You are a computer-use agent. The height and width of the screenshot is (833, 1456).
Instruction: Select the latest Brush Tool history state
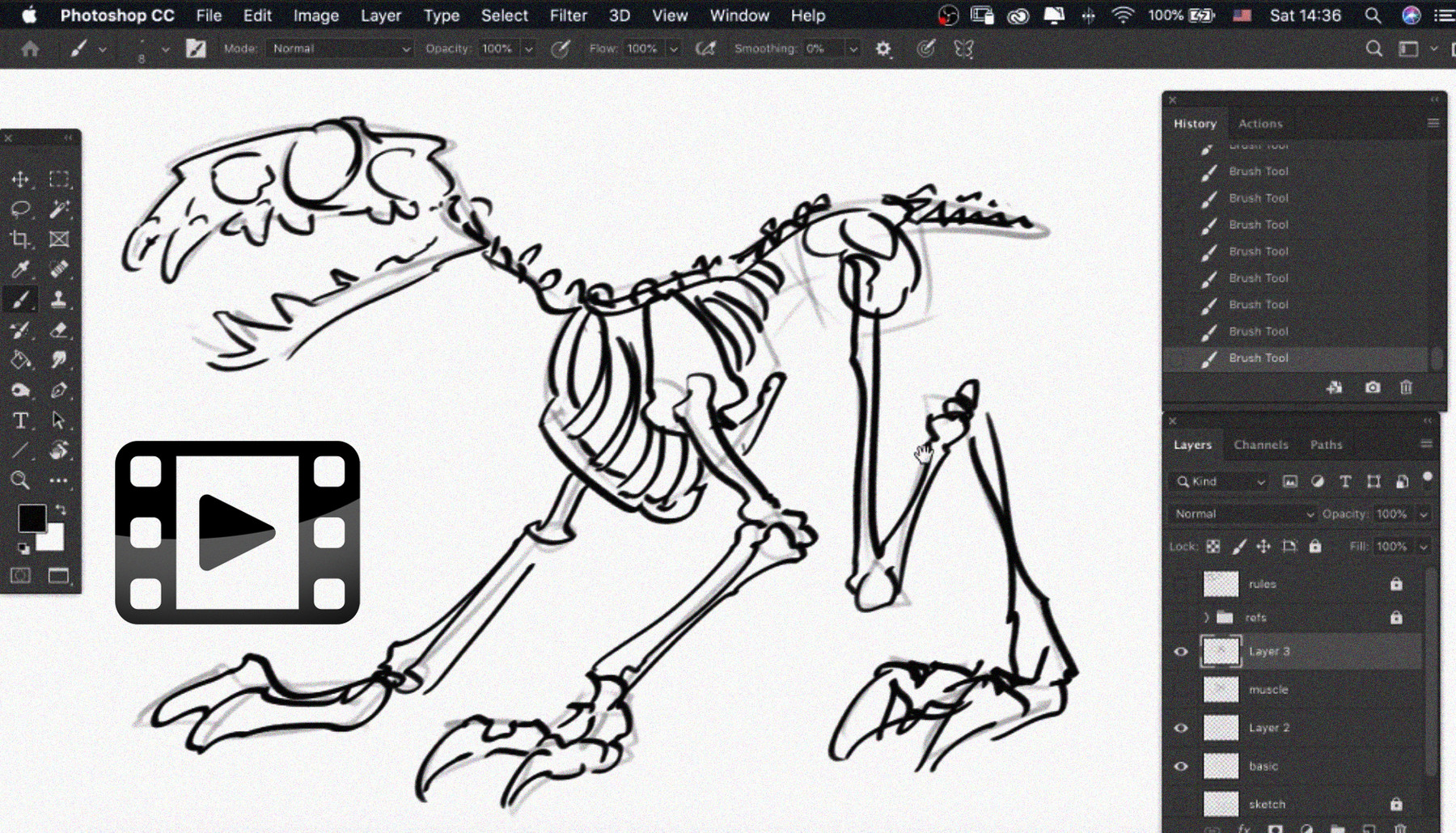click(1258, 357)
